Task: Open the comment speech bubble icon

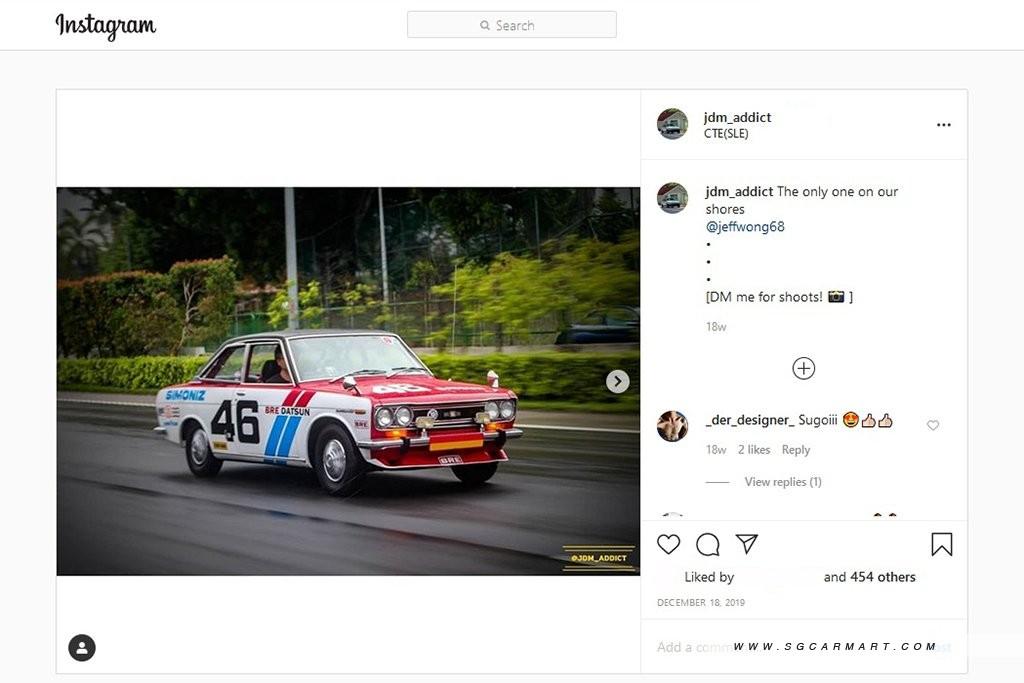Action: pos(708,544)
